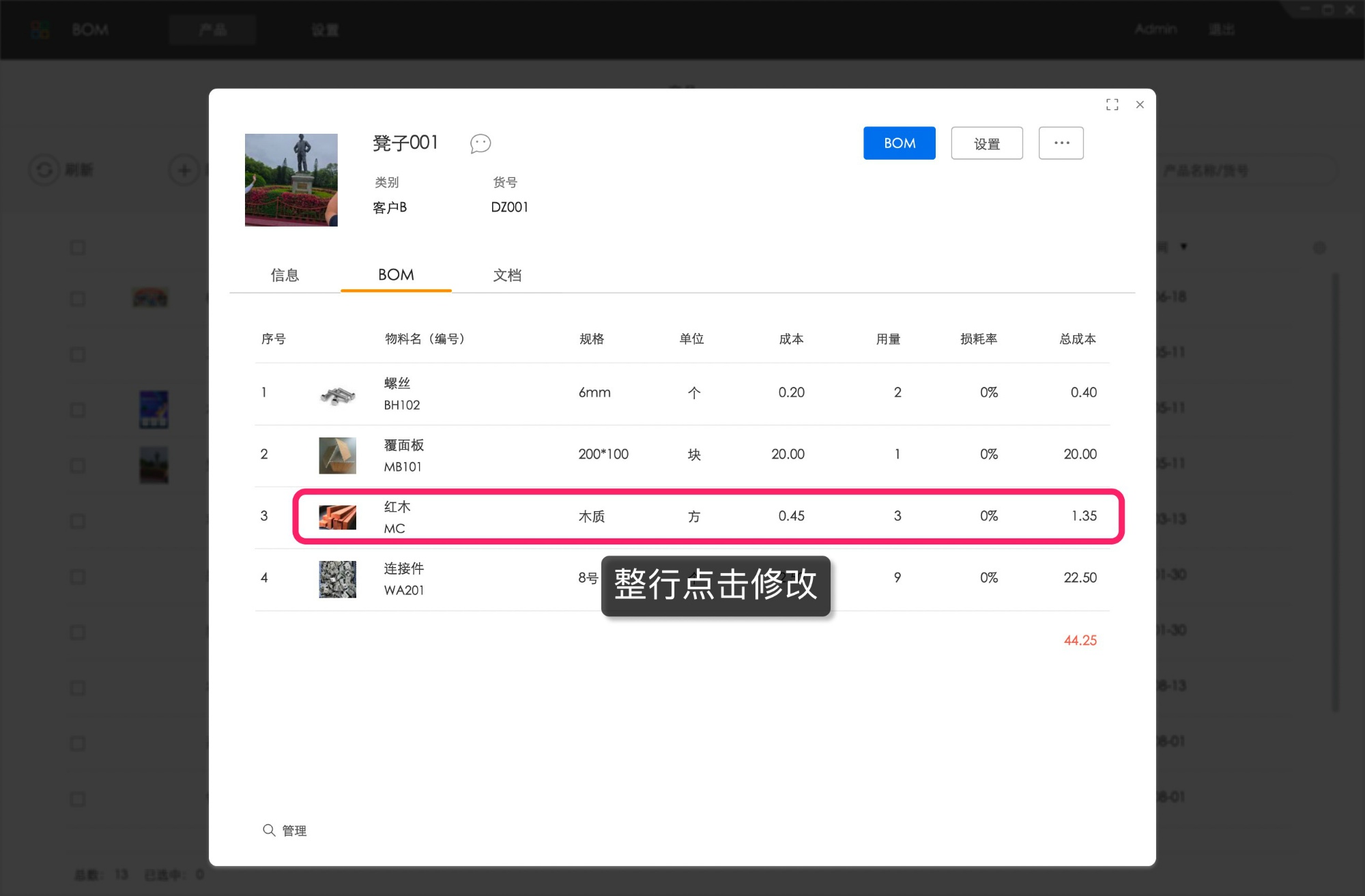Click the 损耗率 column header
The image size is (1365, 896).
(x=979, y=339)
